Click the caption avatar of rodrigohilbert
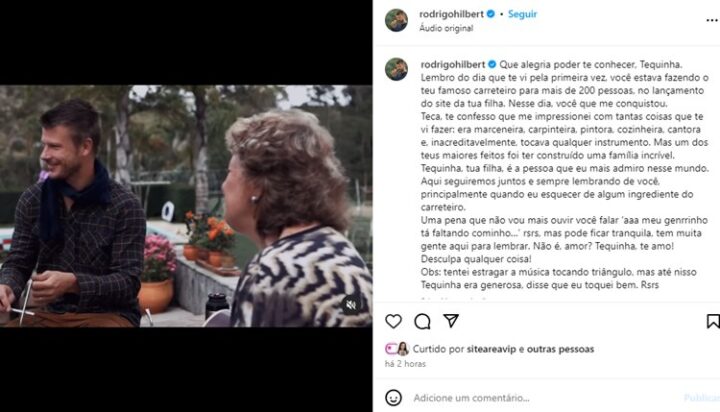This screenshot has height=412, width=720. [396, 69]
